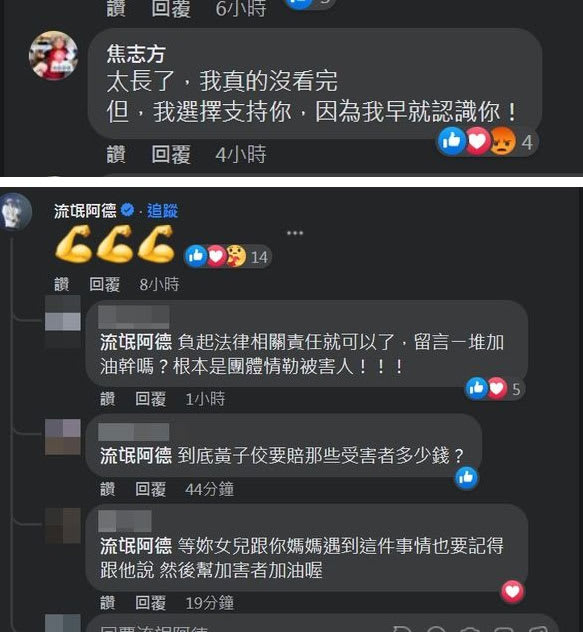Like 流氓阿德's flexed-arm emoji comment
Image resolution: width=583 pixels, height=632 pixels.
pos(62,285)
